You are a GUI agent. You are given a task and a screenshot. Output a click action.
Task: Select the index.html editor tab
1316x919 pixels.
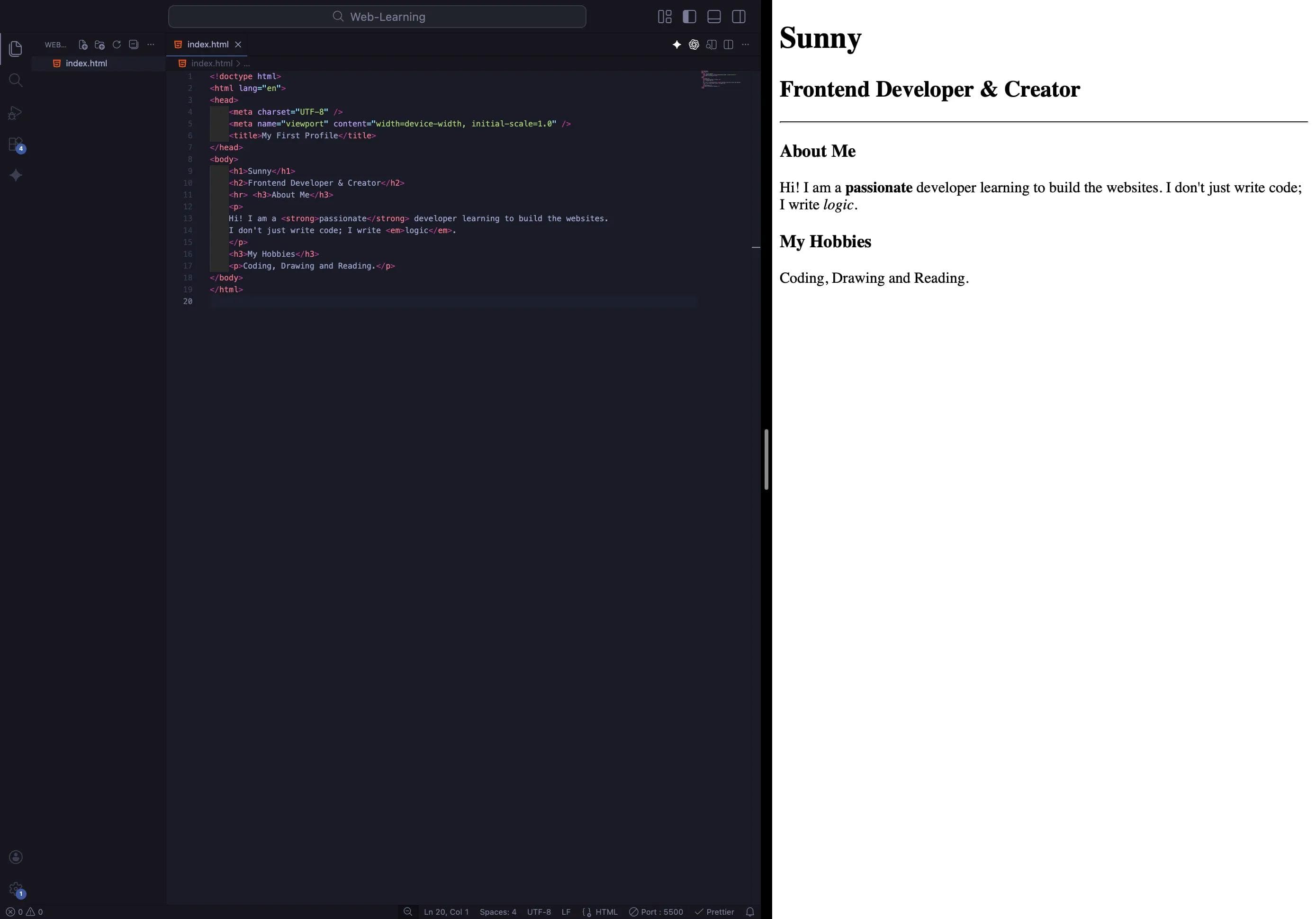[207, 45]
